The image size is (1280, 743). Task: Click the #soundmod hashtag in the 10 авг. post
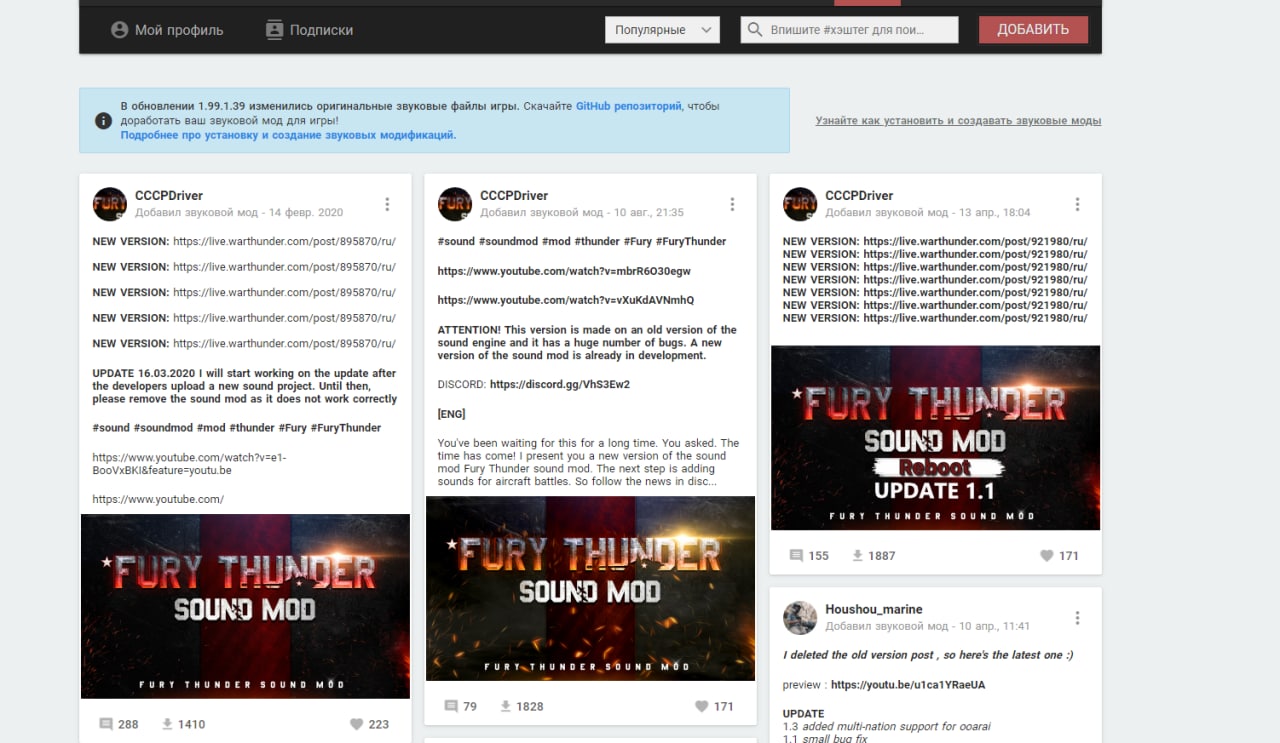click(508, 241)
